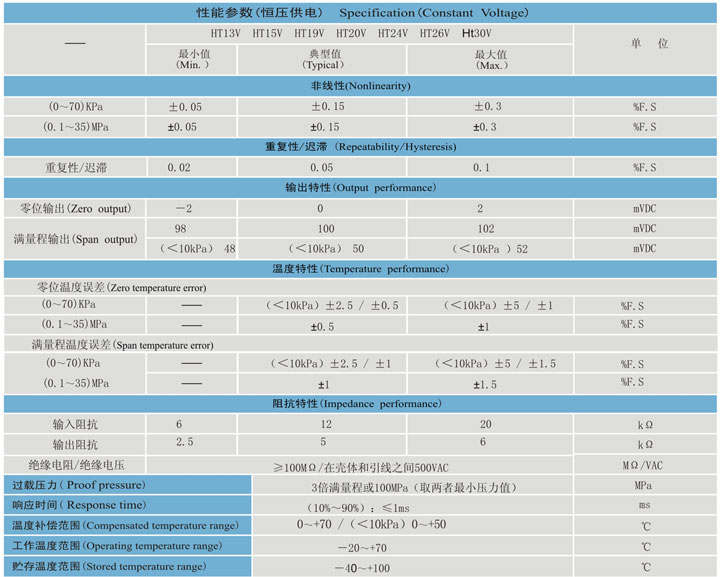Screen dimensions: 720x577
Task: Click the 响应时间 (Response time) label
Action: pyautogui.click(x=78, y=505)
